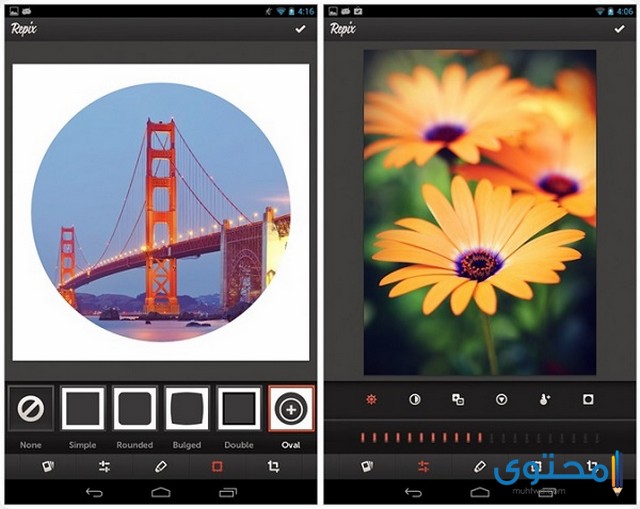The image size is (640, 509).
Task: Set the brightness tick slider level
Action: click(x=480, y=438)
